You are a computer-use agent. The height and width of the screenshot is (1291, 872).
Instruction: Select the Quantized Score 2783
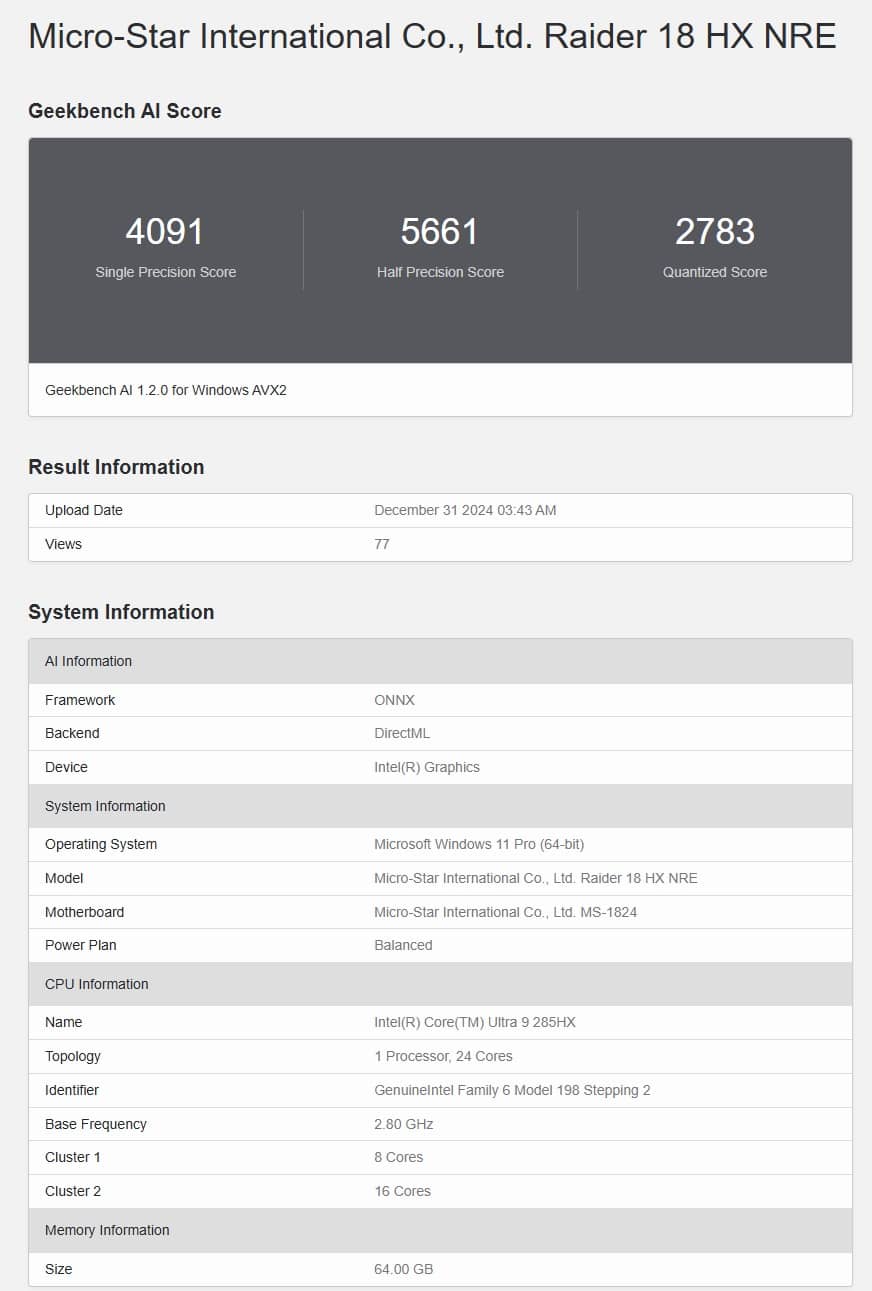coord(715,231)
